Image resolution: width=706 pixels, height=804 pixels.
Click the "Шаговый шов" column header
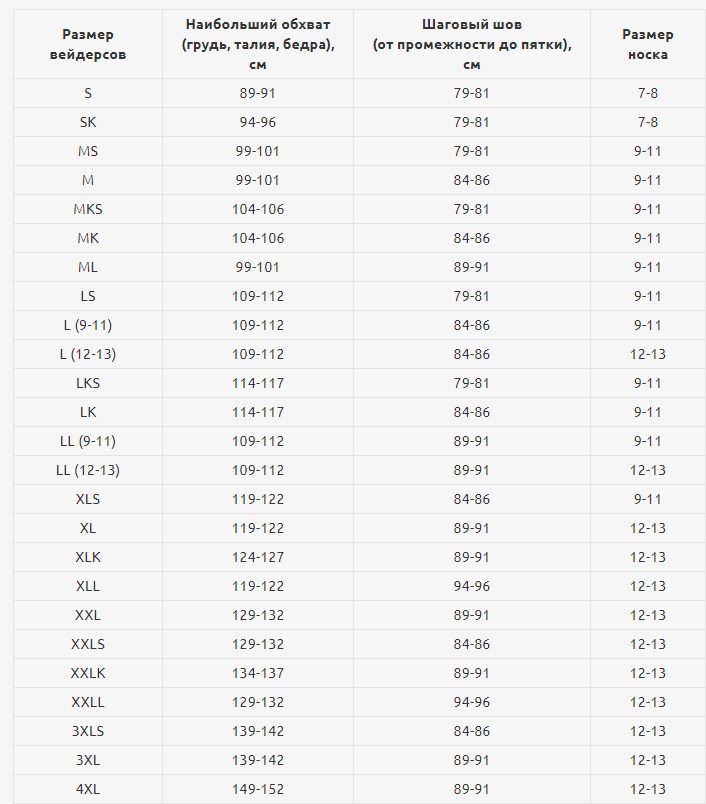point(471,45)
